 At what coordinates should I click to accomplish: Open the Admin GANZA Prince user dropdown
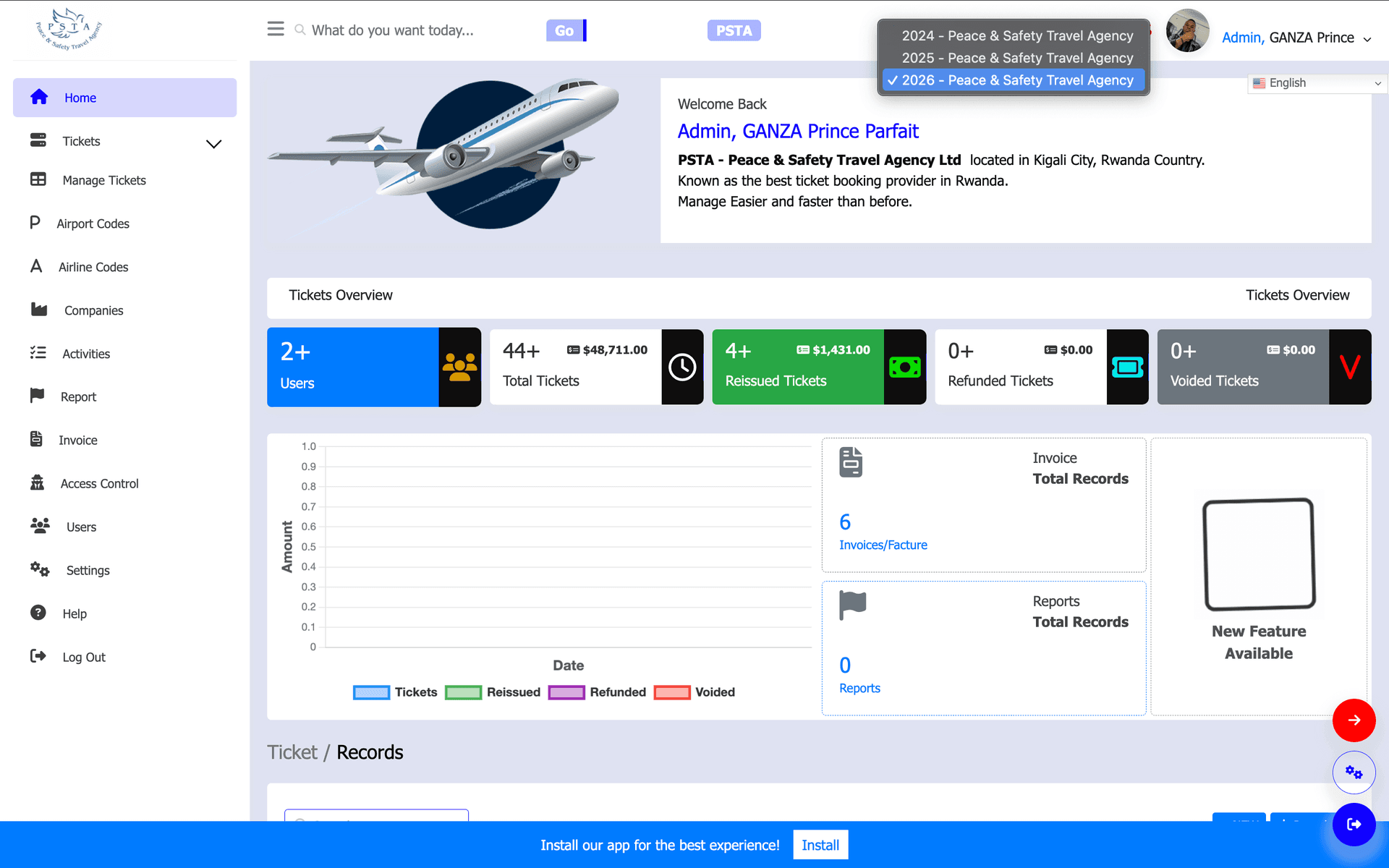tap(1296, 38)
